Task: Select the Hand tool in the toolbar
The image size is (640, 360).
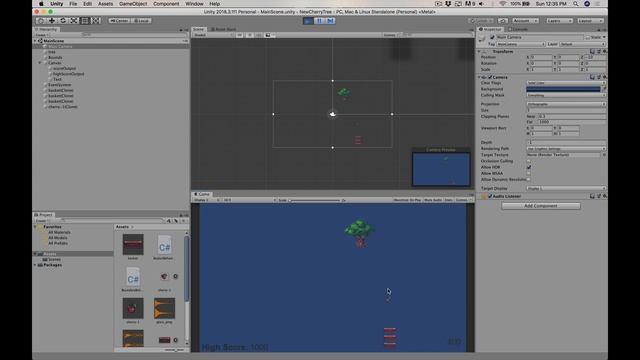Action: click(x=41, y=20)
